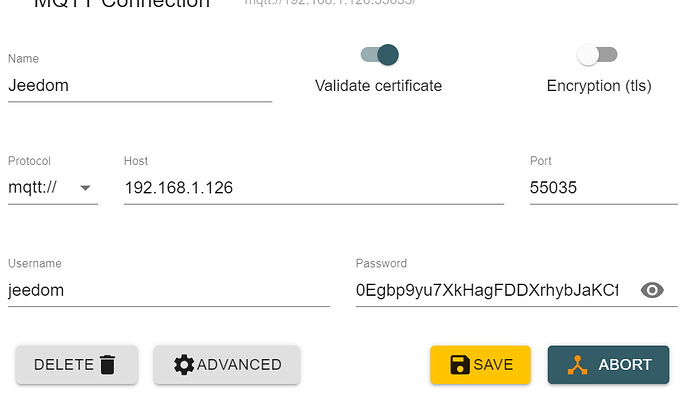Click the trash can icon on Delete

click(x=108, y=365)
